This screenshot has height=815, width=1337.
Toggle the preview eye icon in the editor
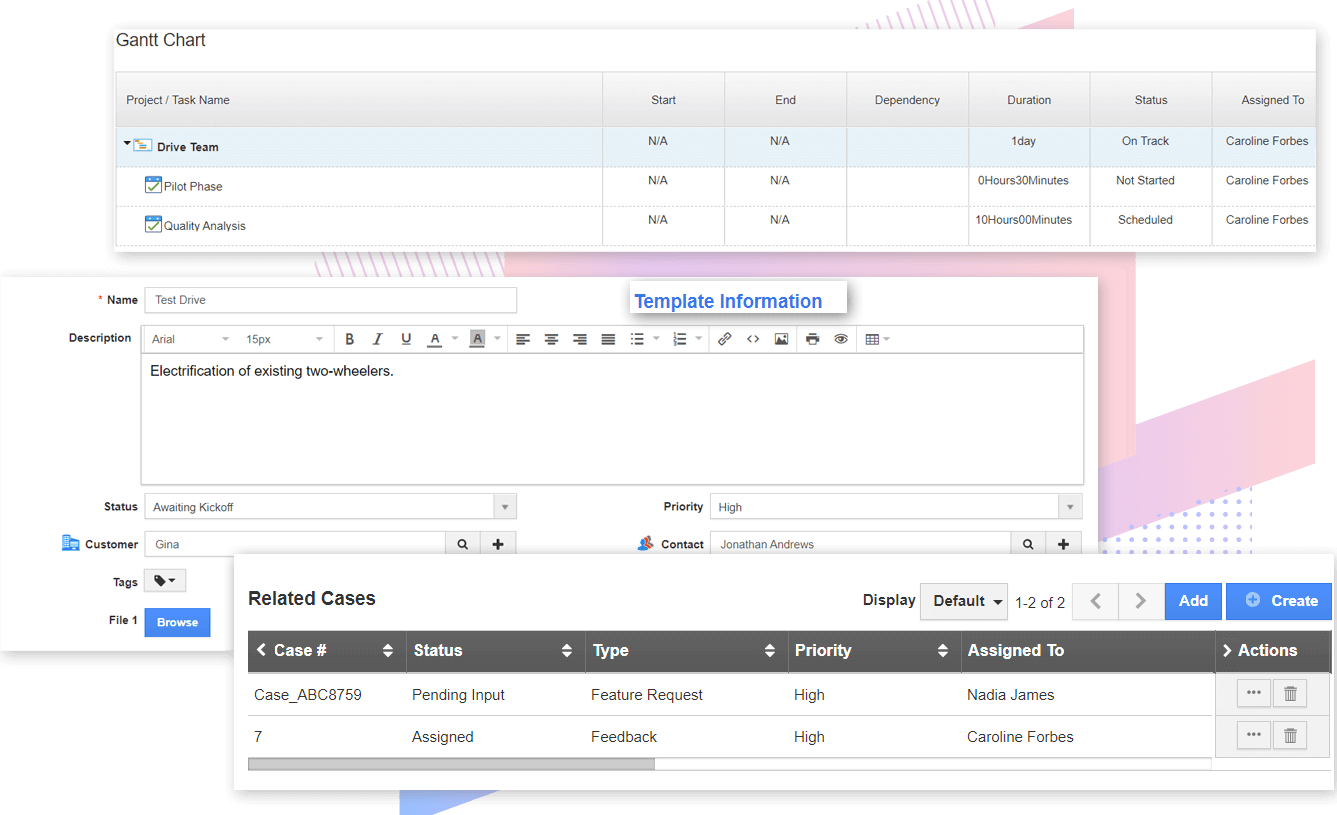841,339
